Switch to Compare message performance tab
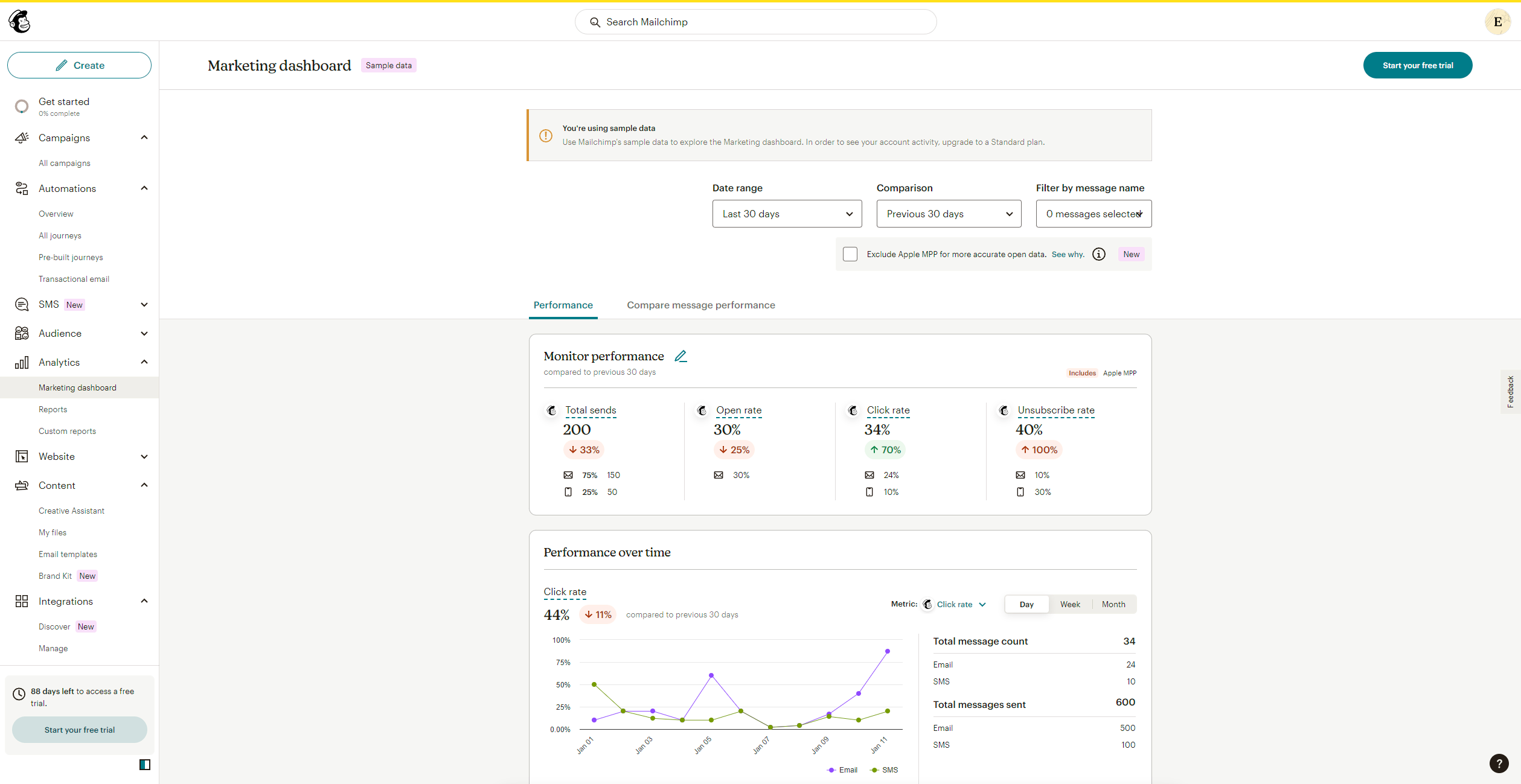 coord(700,305)
